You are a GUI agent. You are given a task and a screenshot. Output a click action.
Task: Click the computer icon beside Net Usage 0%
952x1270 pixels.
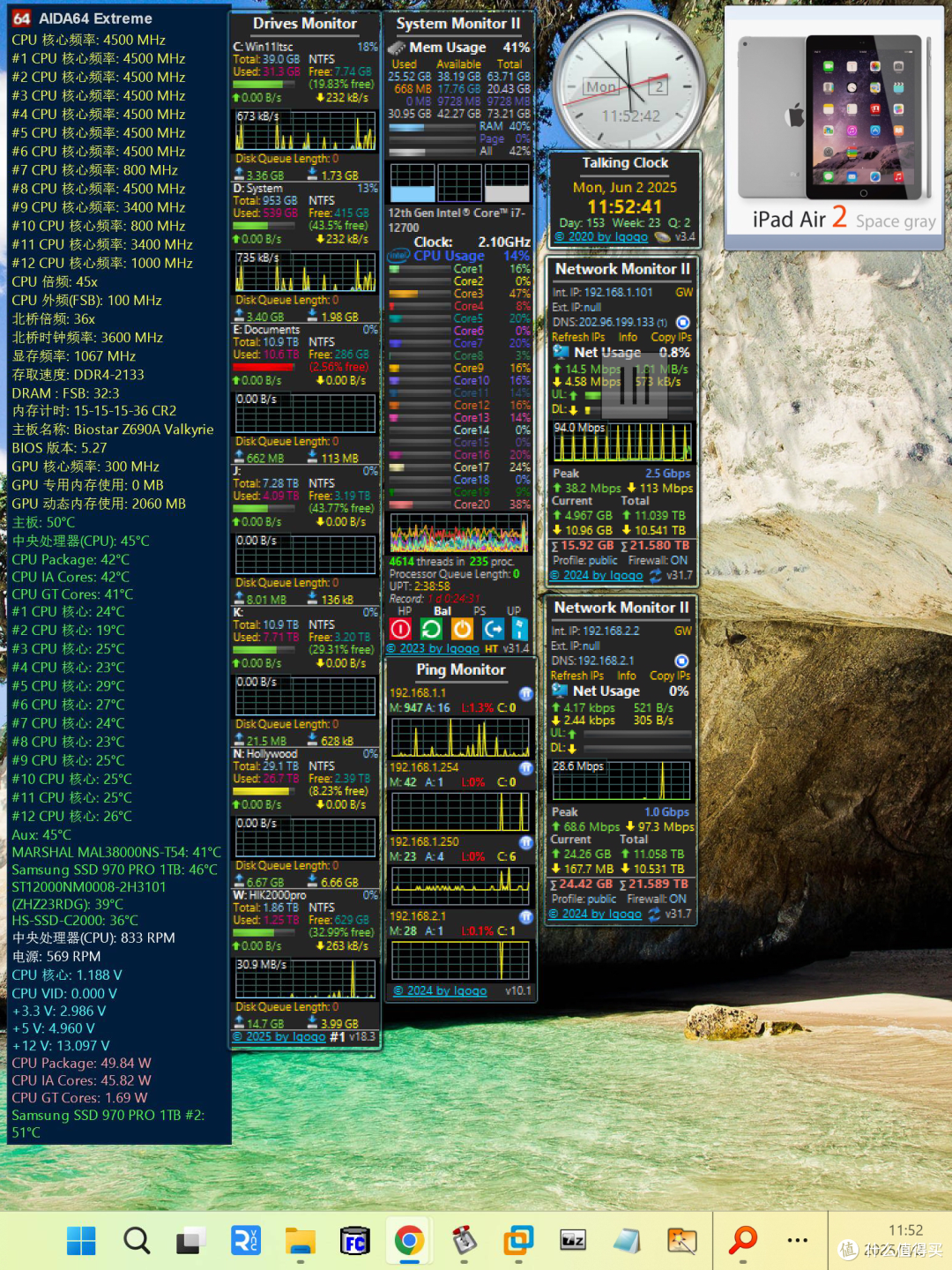click(x=560, y=691)
